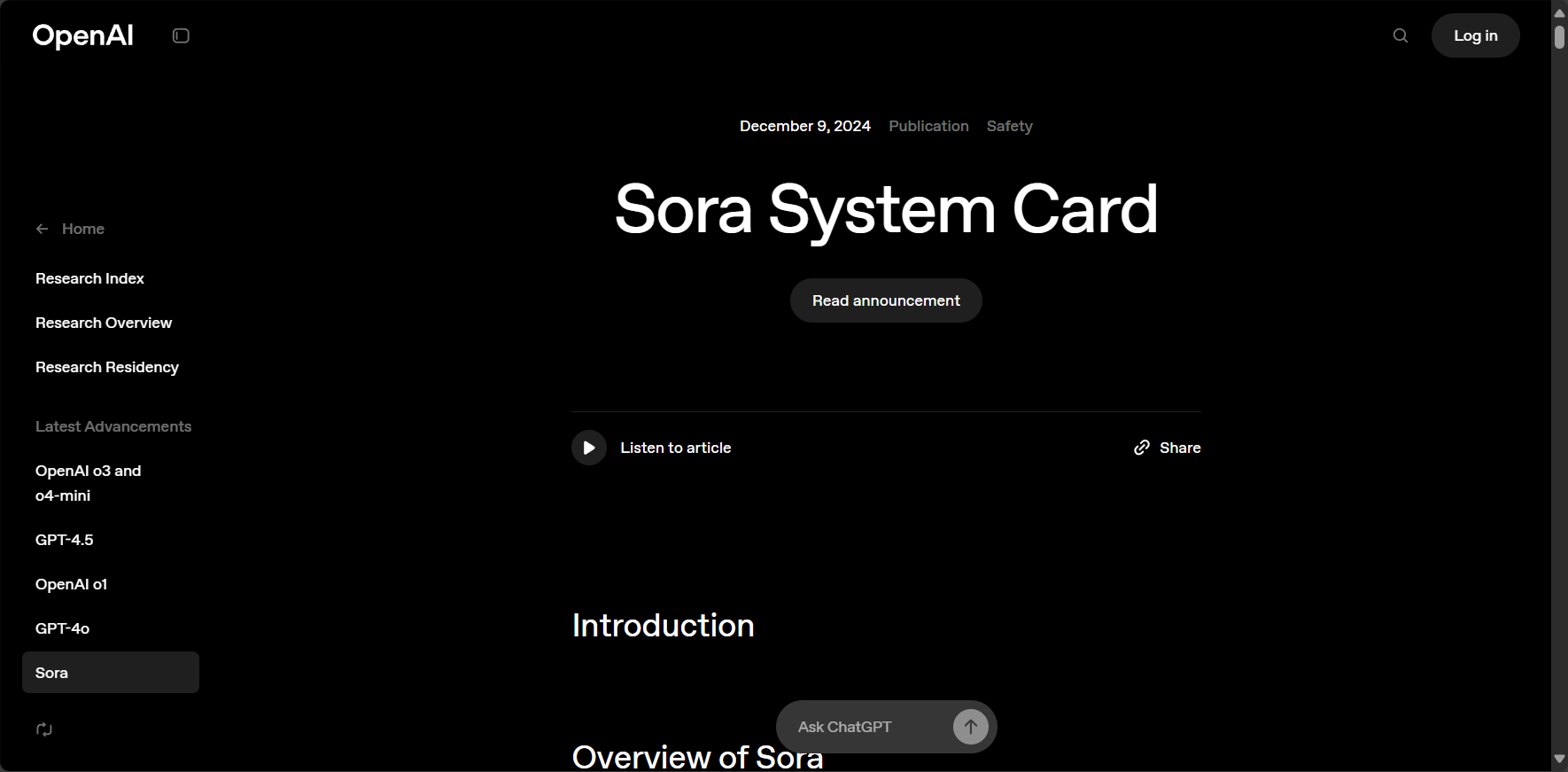Viewport: 1568px width, 772px height.
Task: Click the Share link icon
Action: coord(1142,448)
